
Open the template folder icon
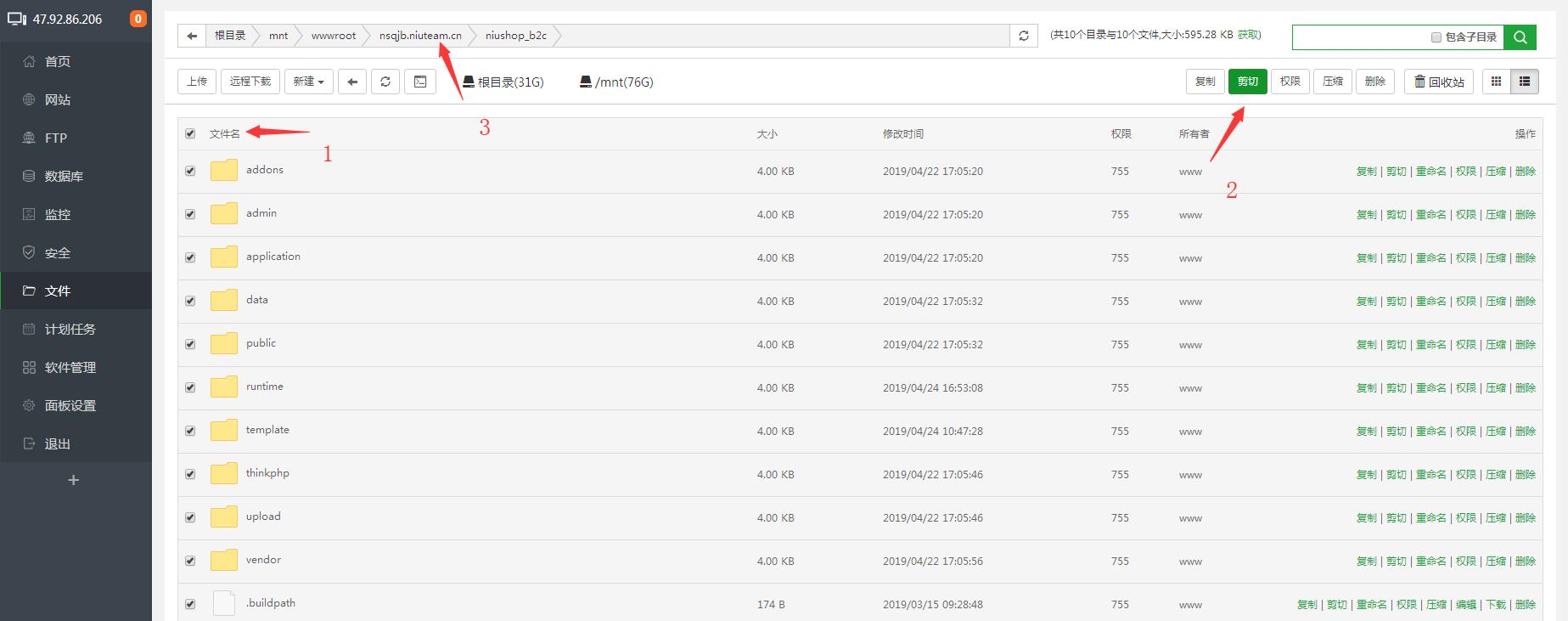[224, 431]
